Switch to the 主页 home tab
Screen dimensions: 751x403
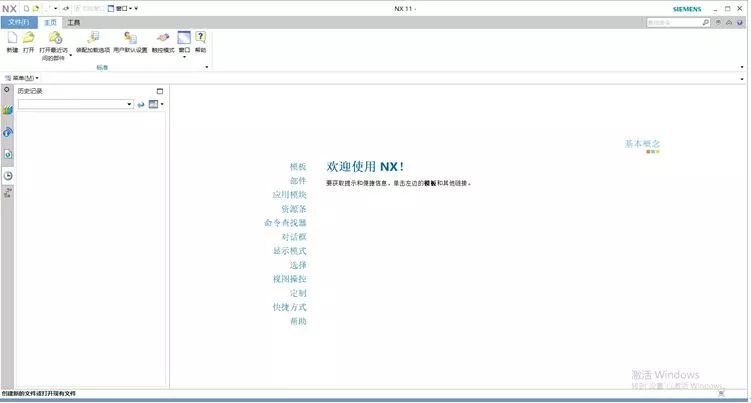(50, 23)
